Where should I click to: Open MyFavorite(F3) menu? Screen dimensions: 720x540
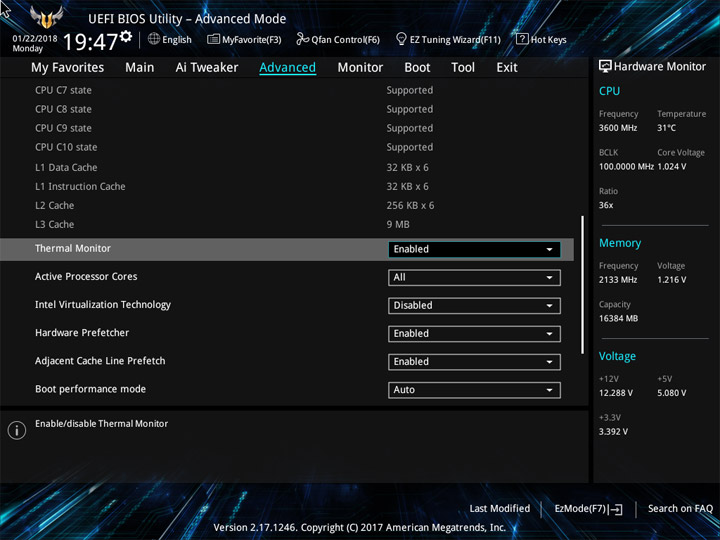click(244, 39)
